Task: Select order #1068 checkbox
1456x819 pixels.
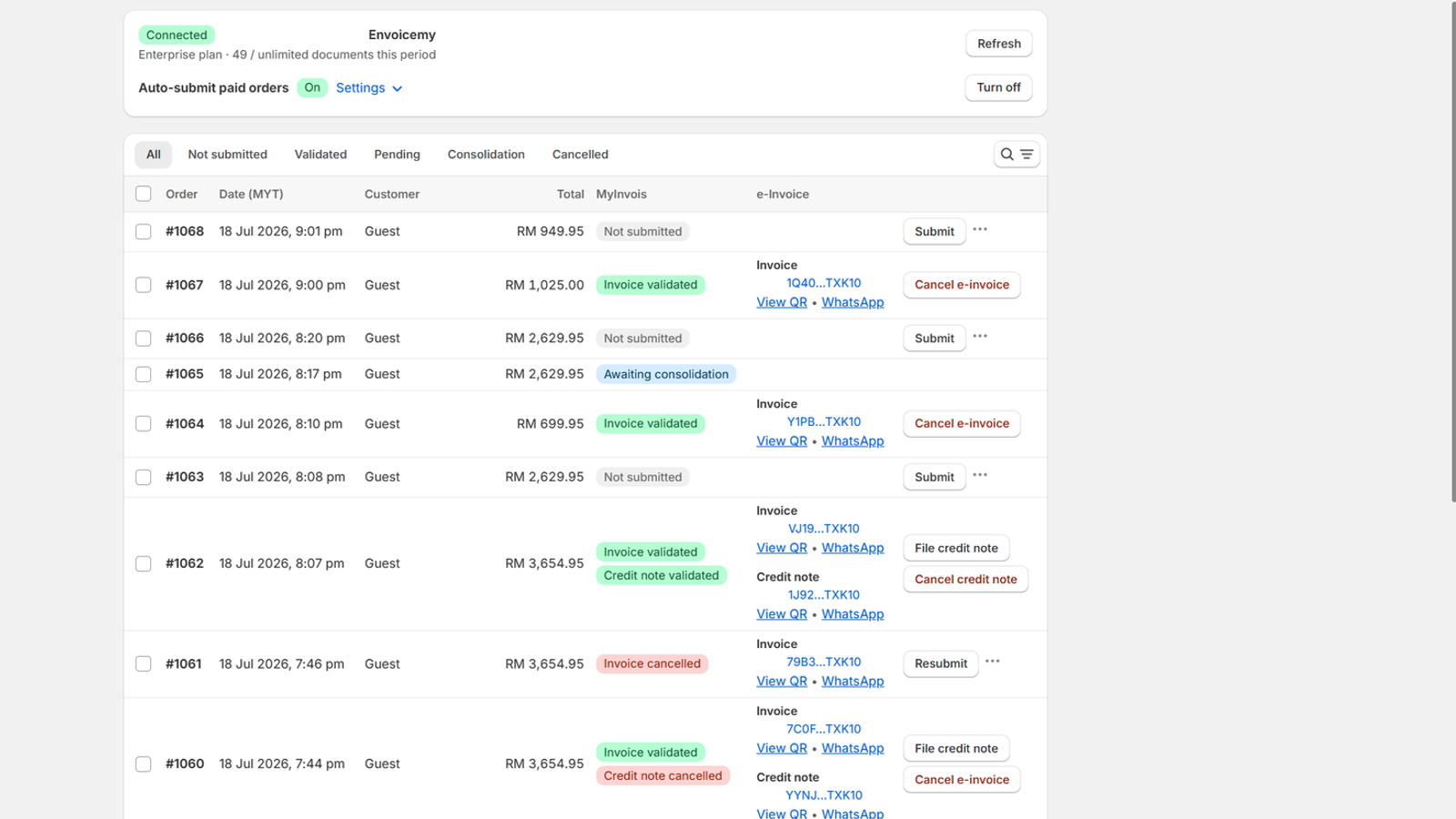Action: pyautogui.click(x=144, y=231)
